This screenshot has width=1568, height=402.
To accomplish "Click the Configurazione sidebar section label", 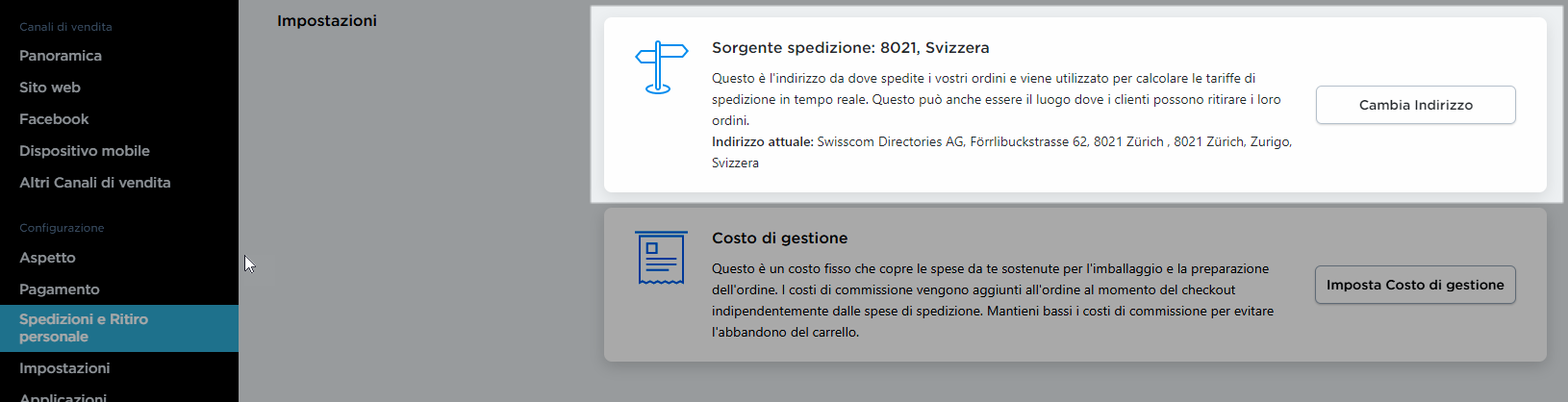I will pos(62,228).
